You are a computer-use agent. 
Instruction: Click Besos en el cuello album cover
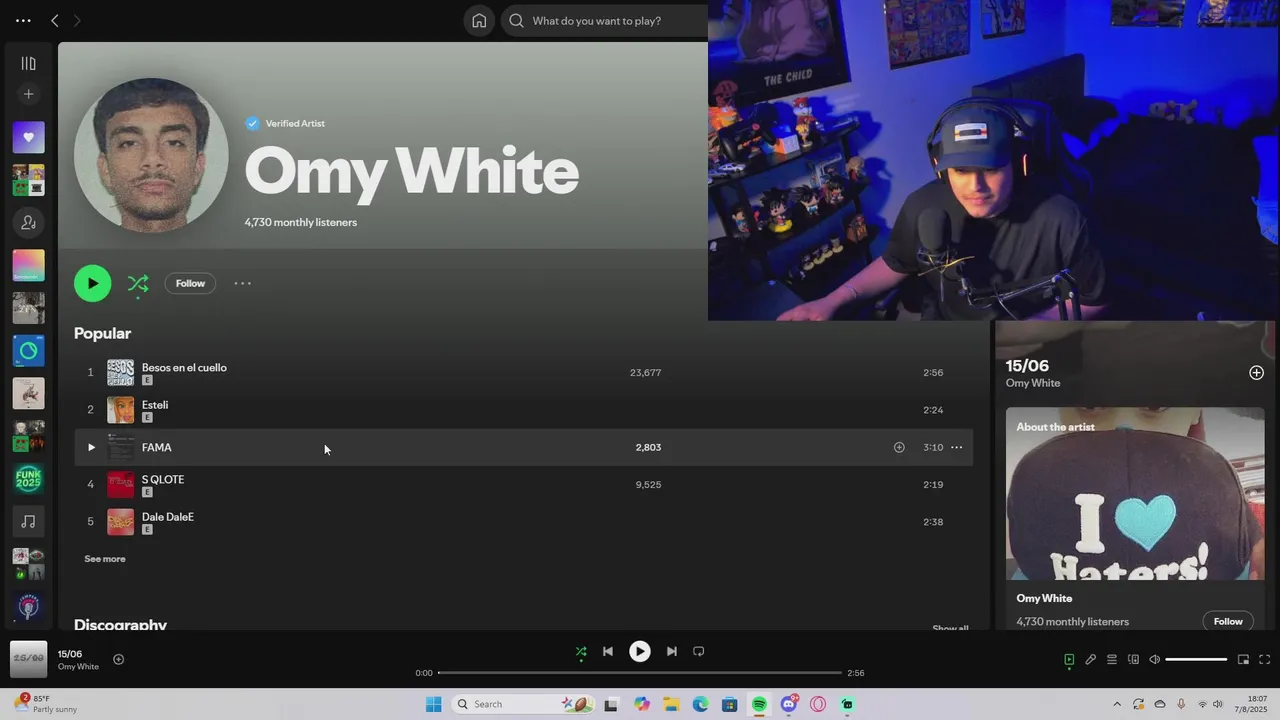pyautogui.click(x=120, y=372)
